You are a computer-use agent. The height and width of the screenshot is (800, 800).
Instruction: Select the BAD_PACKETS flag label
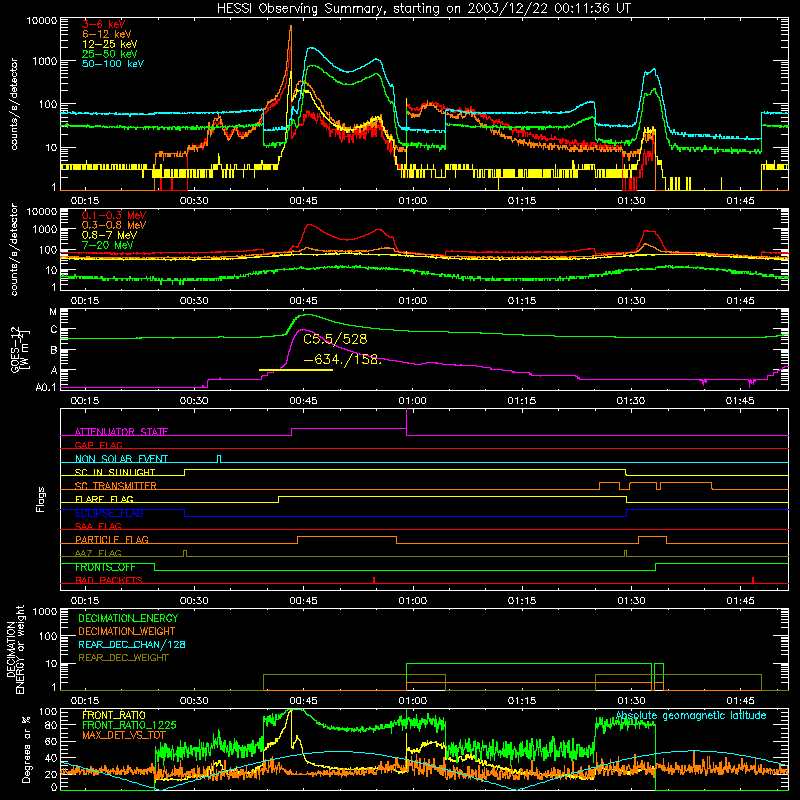109,580
